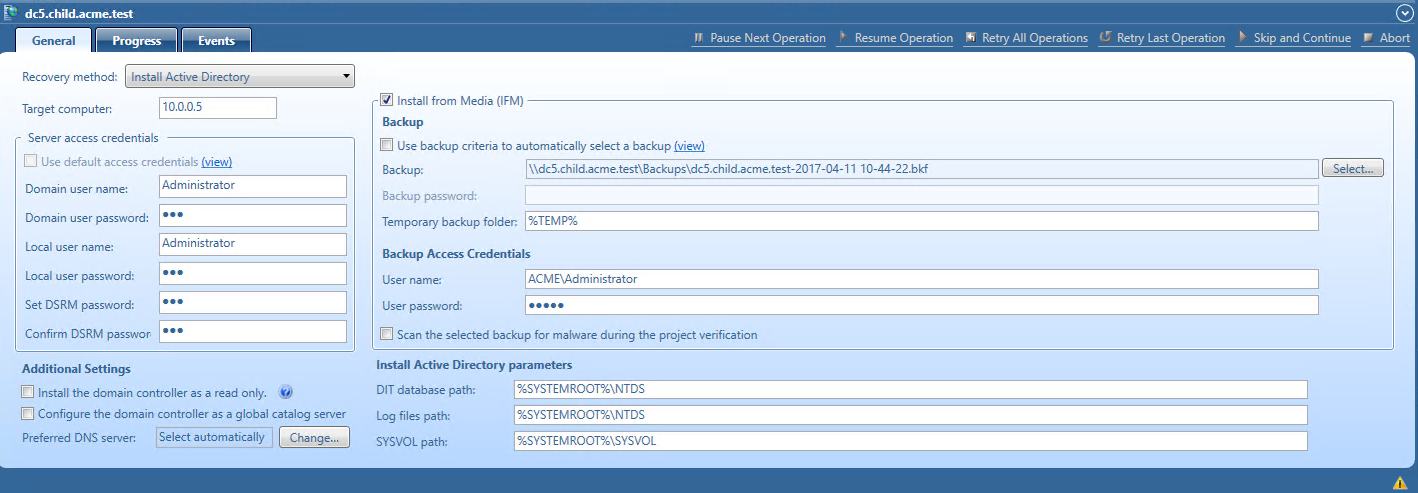Click the 'Server access credentials' group label

coord(93,137)
